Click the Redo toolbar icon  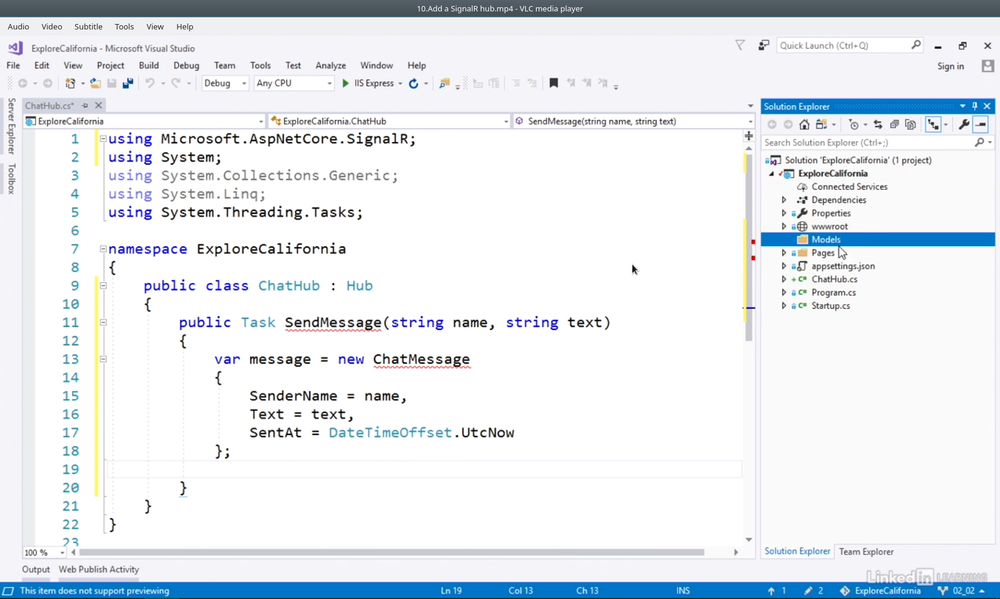(176, 84)
